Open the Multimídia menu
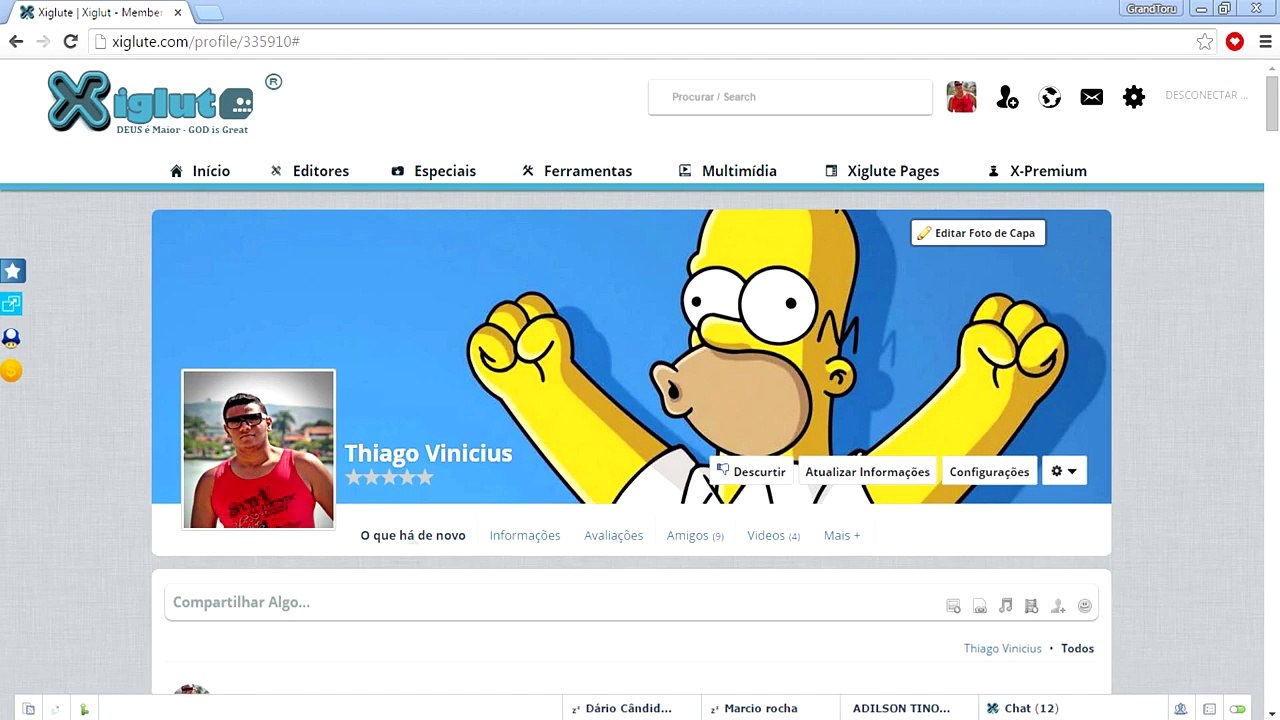Image resolution: width=1280 pixels, height=720 pixels. (x=727, y=171)
